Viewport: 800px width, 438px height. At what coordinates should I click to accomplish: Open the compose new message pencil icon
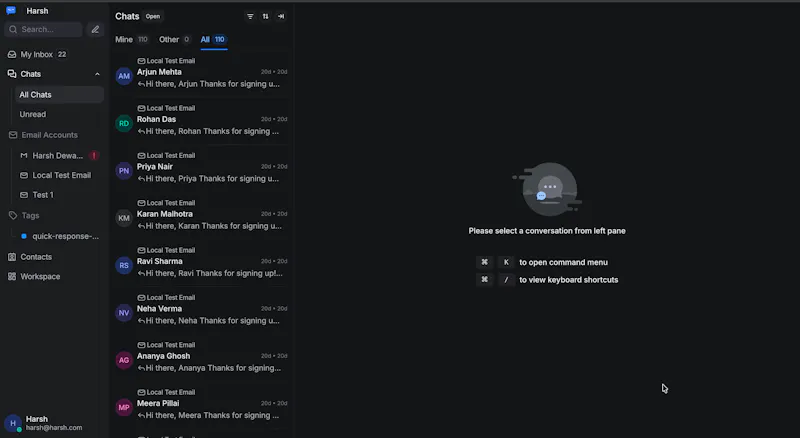coord(95,30)
